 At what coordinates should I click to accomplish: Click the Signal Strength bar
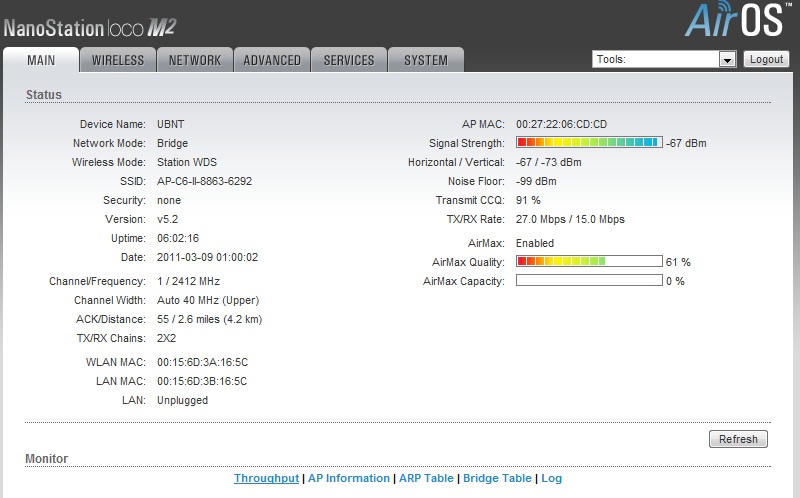(x=589, y=143)
